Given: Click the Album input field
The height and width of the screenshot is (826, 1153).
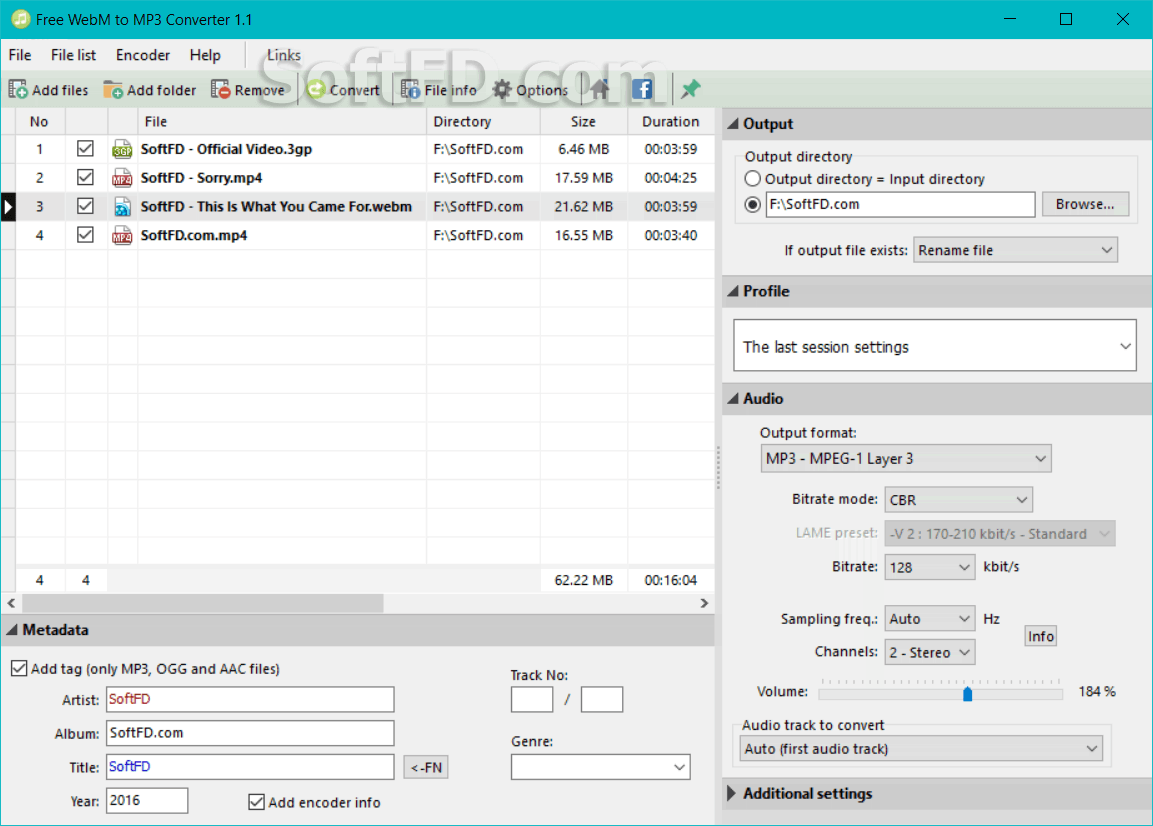Looking at the screenshot, I should click(250, 733).
